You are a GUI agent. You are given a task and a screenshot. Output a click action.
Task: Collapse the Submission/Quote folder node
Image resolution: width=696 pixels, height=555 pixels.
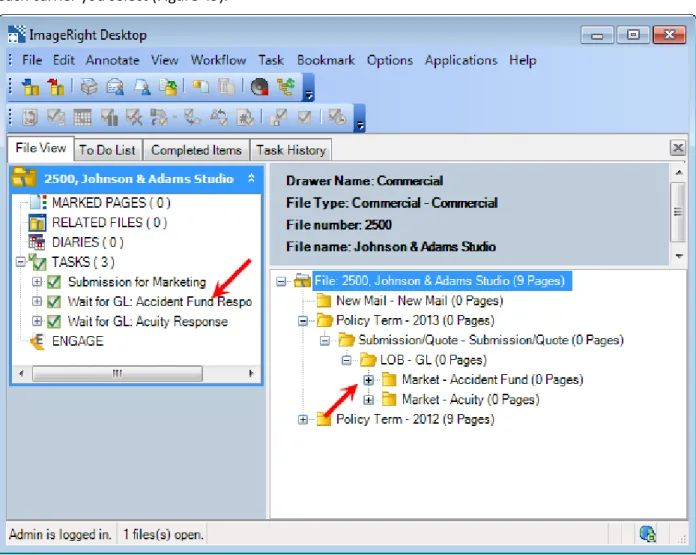point(324,340)
